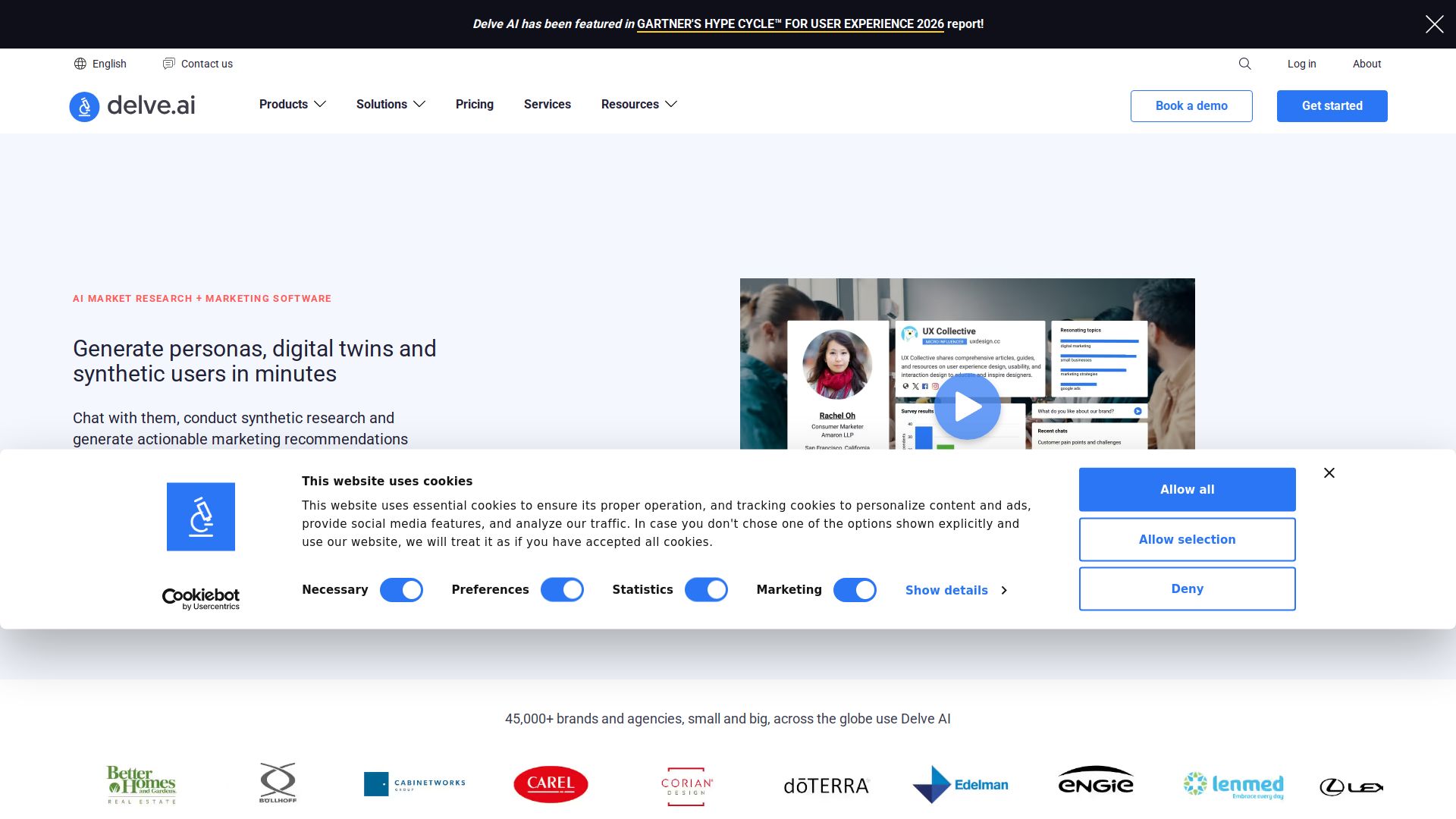Click the red CAREL logo
1456x819 pixels.
pos(551,784)
